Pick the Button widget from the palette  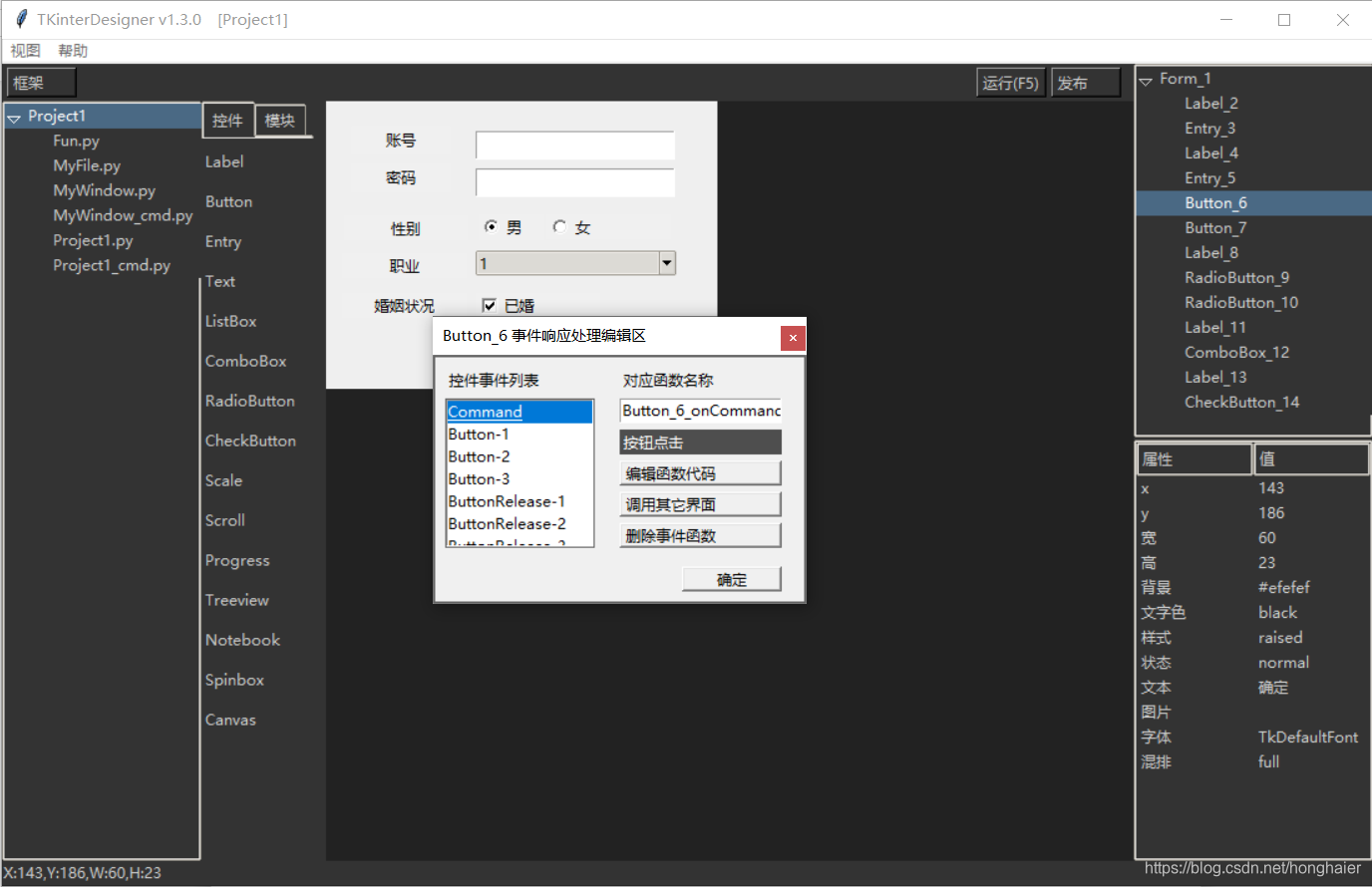coord(228,201)
